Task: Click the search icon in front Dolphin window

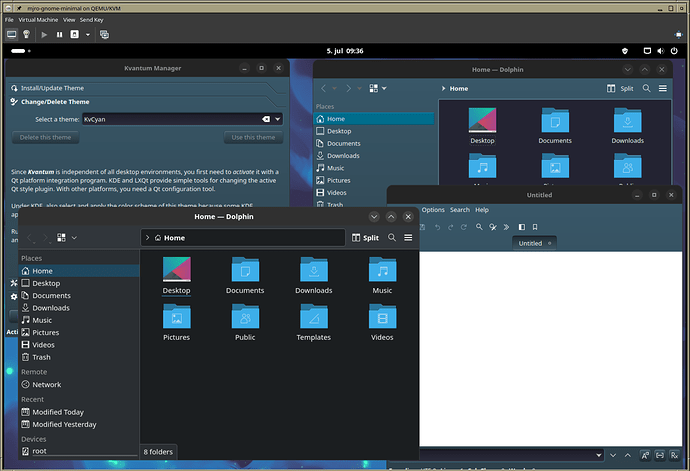Action: [x=392, y=238]
